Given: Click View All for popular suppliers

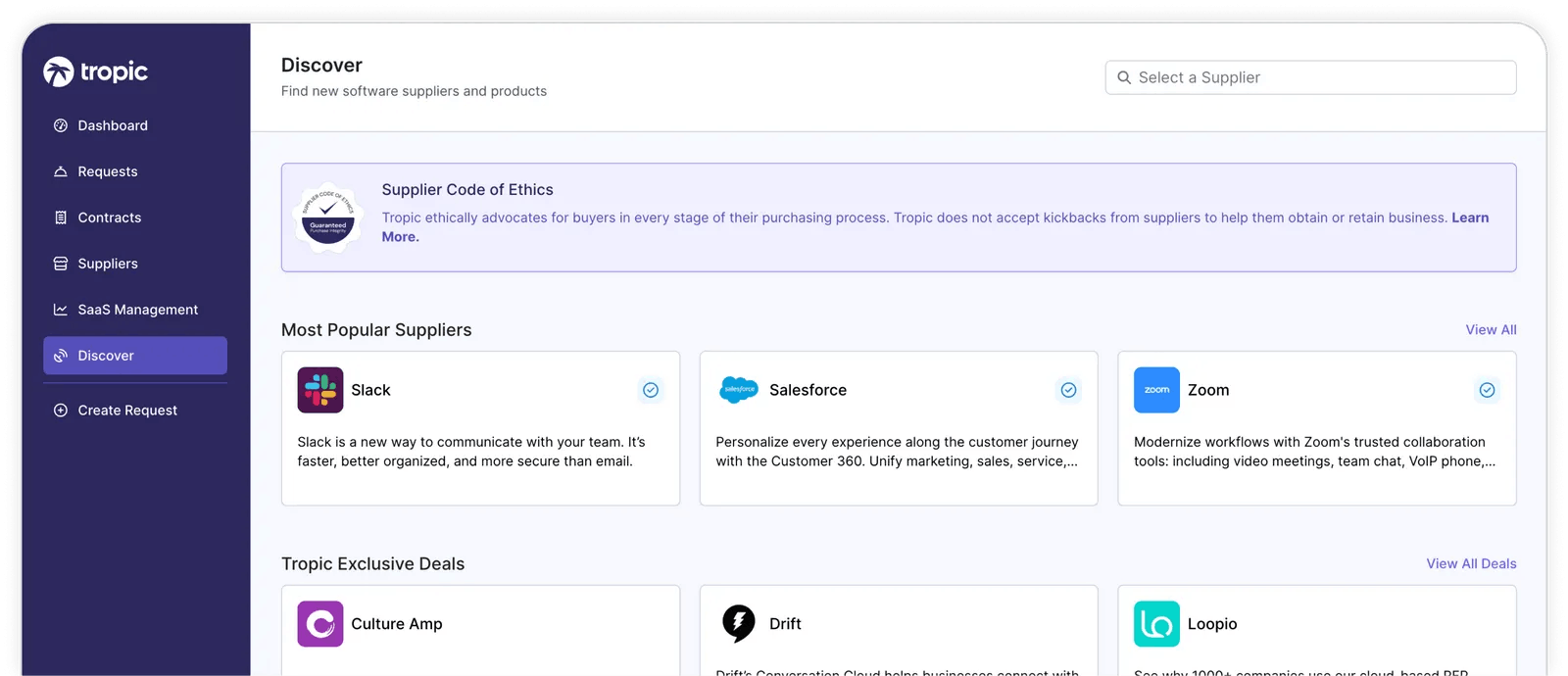Looking at the screenshot, I should pos(1491,330).
